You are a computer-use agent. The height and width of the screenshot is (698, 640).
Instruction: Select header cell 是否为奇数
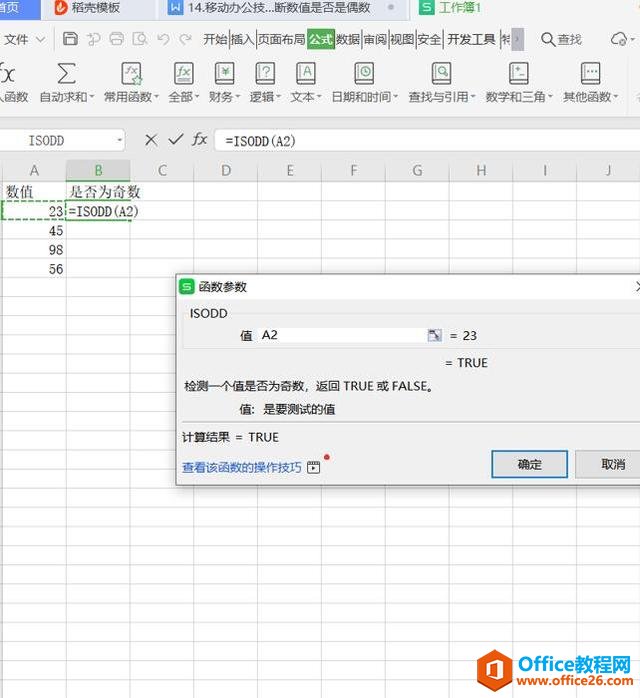(98, 192)
